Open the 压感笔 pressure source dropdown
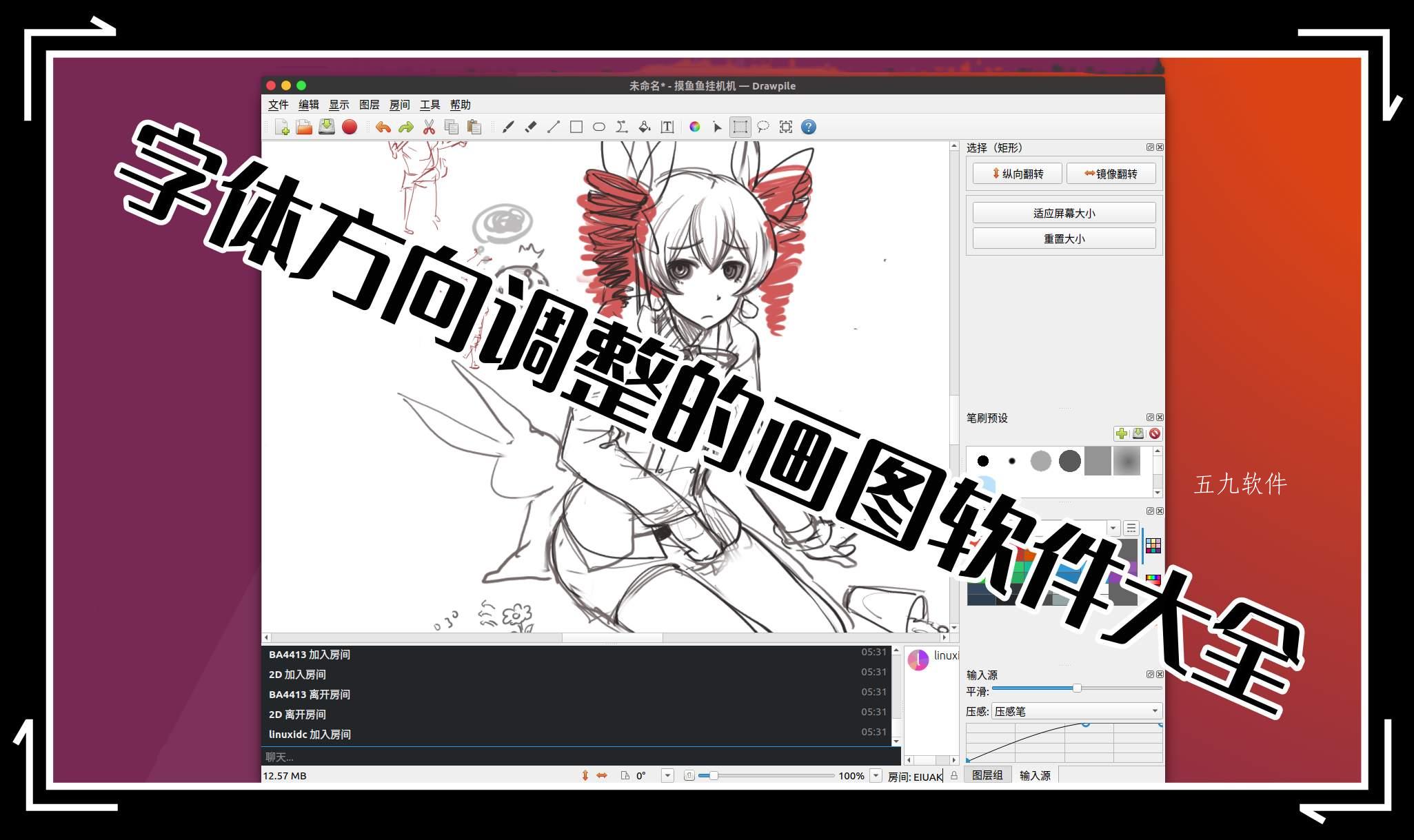Viewport: 1414px width, 840px height. click(x=1076, y=711)
